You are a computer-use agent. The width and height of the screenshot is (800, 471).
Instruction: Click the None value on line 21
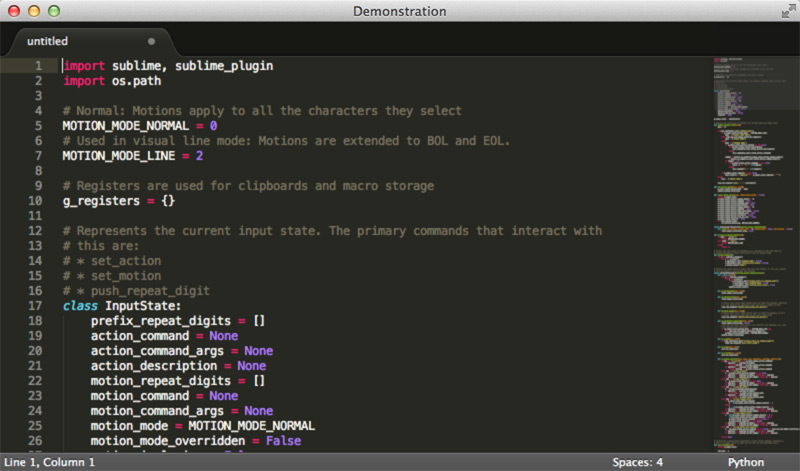(252, 366)
